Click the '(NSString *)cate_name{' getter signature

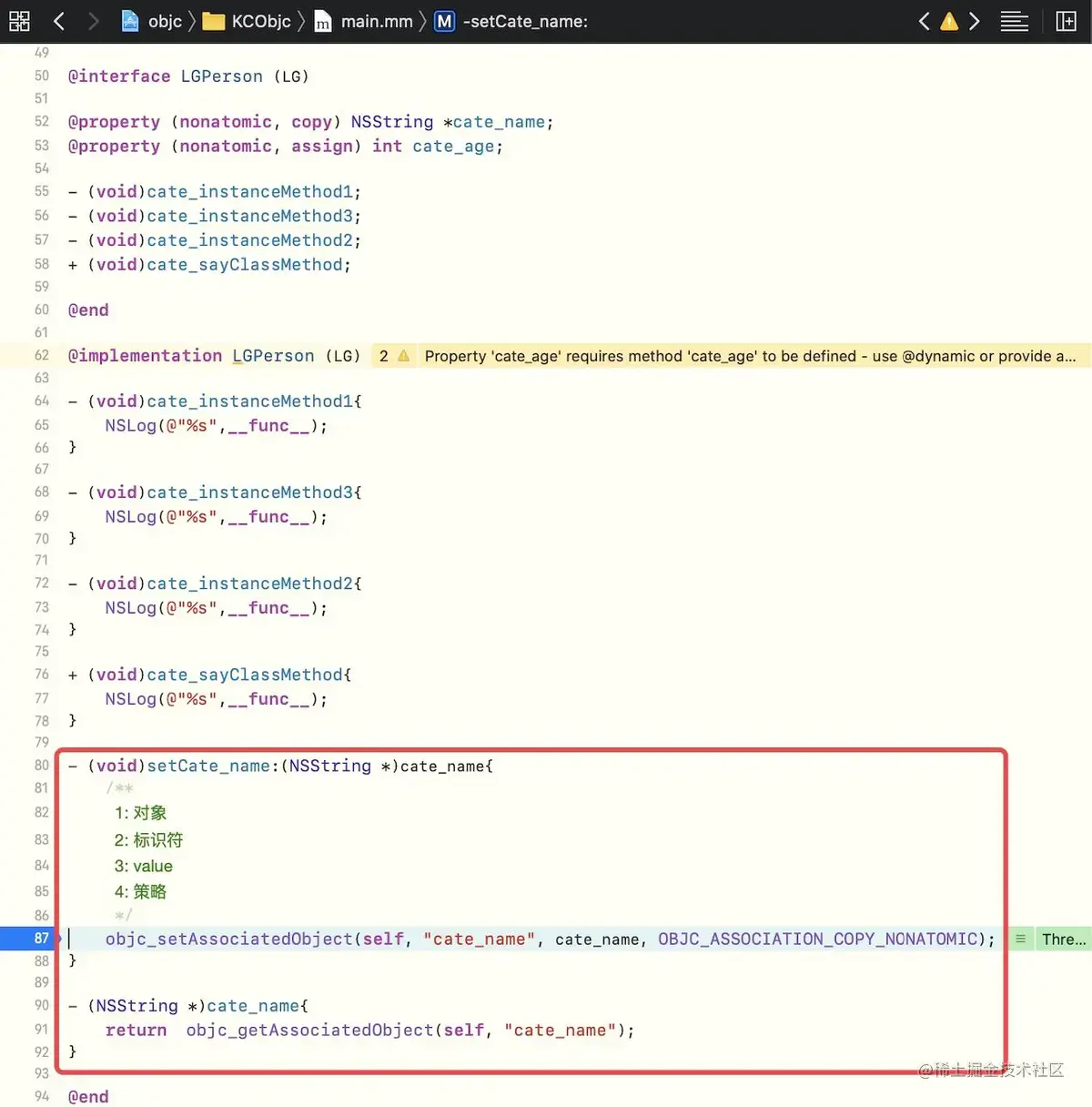[x=188, y=1006]
